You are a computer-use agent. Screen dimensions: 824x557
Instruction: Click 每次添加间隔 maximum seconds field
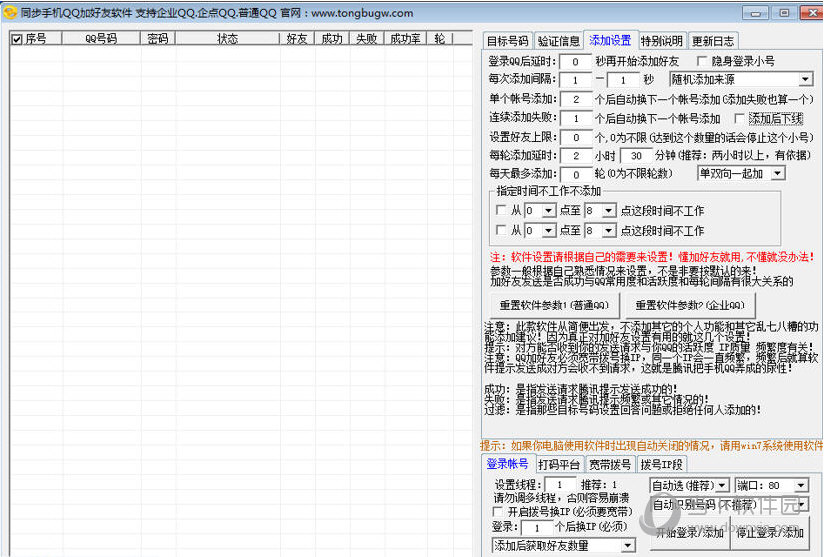click(x=623, y=80)
